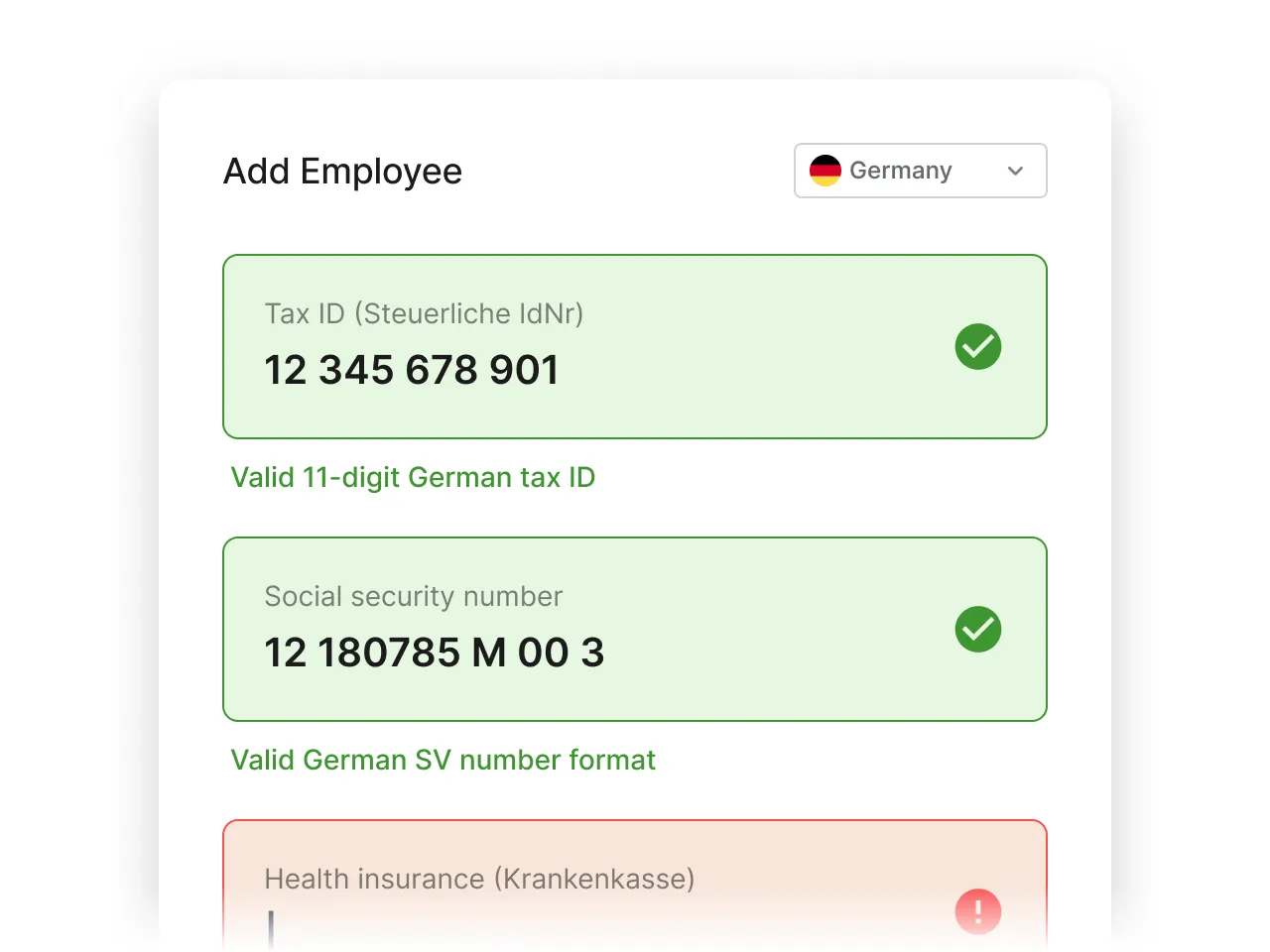
Task: Click the tax ID value 12 345 678 901
Action: click(412, 370)
